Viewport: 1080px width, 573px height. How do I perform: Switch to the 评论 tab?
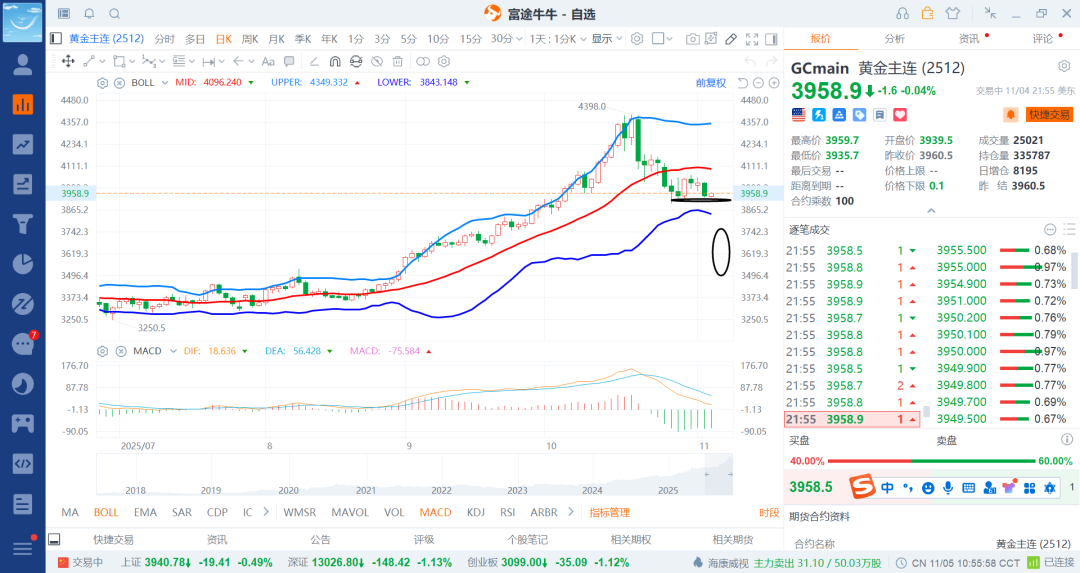pos(1042,39)
